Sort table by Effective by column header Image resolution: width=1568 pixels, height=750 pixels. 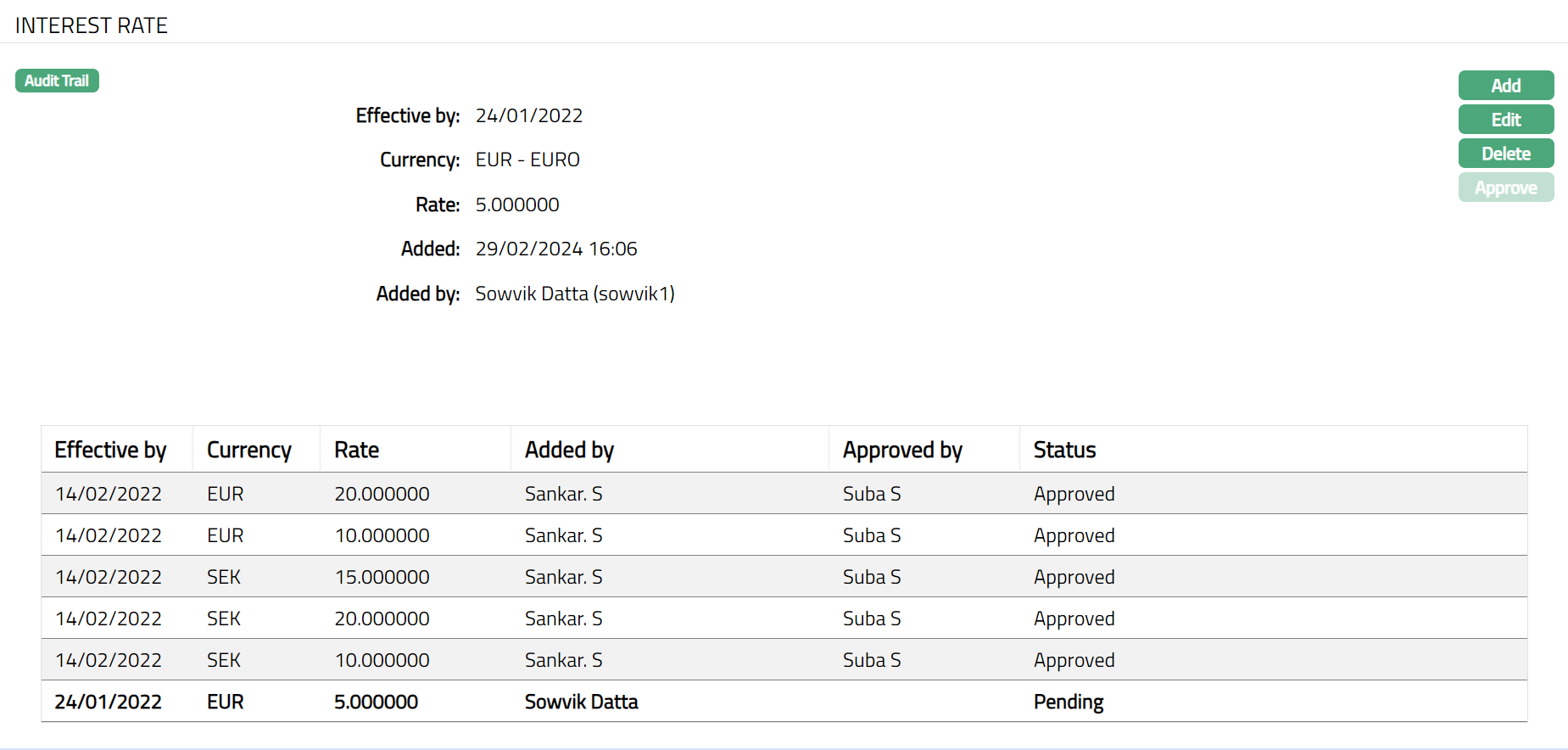click(110, 450)
